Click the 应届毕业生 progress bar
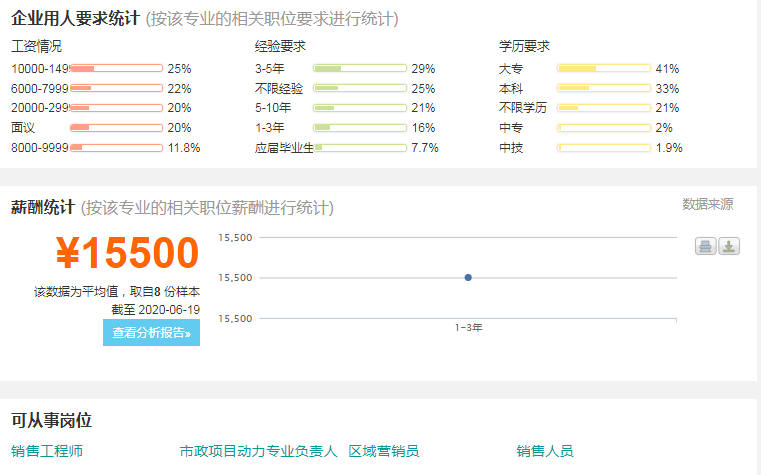Image resolution: width=761 pixels, height=475 pixels. click(x=360, y=147)
